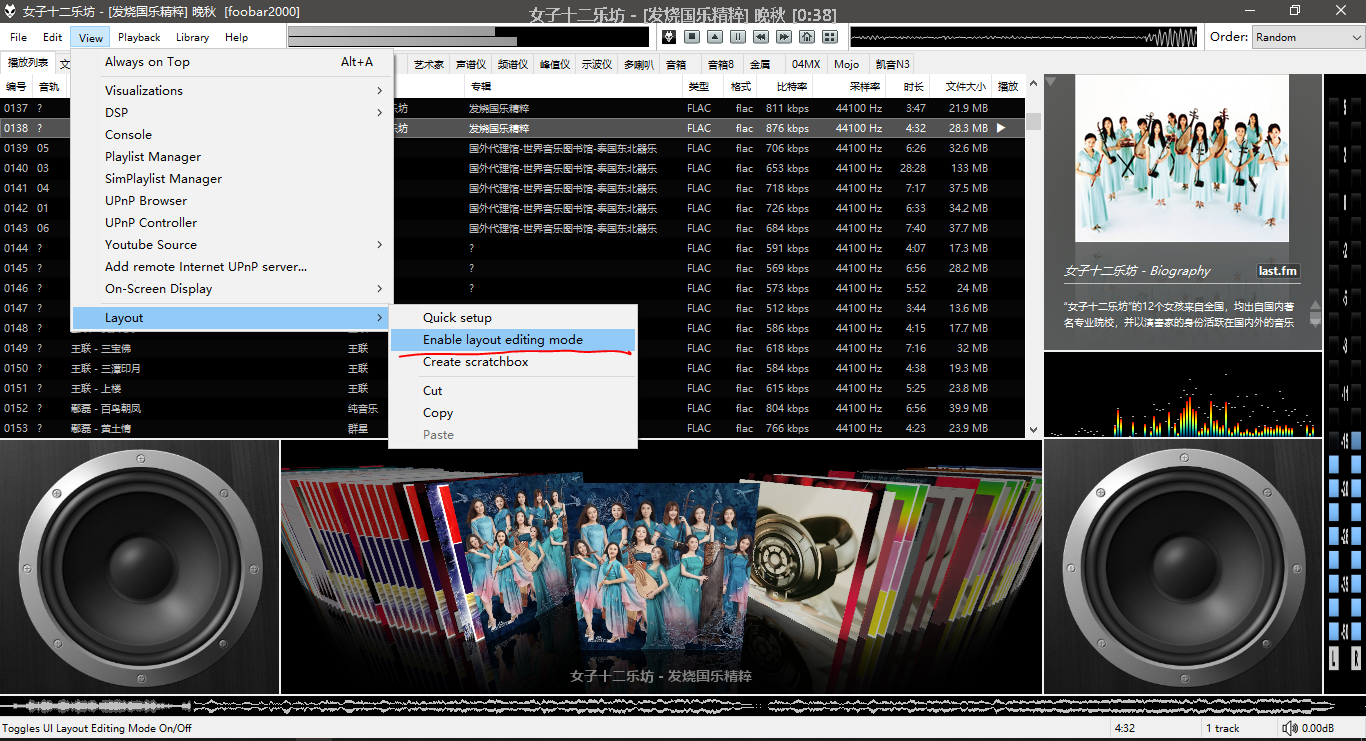Screen dimensions: 1366x741
Task: Sort playlist by 专辑 column header
Action: click(x=574, y=87)
